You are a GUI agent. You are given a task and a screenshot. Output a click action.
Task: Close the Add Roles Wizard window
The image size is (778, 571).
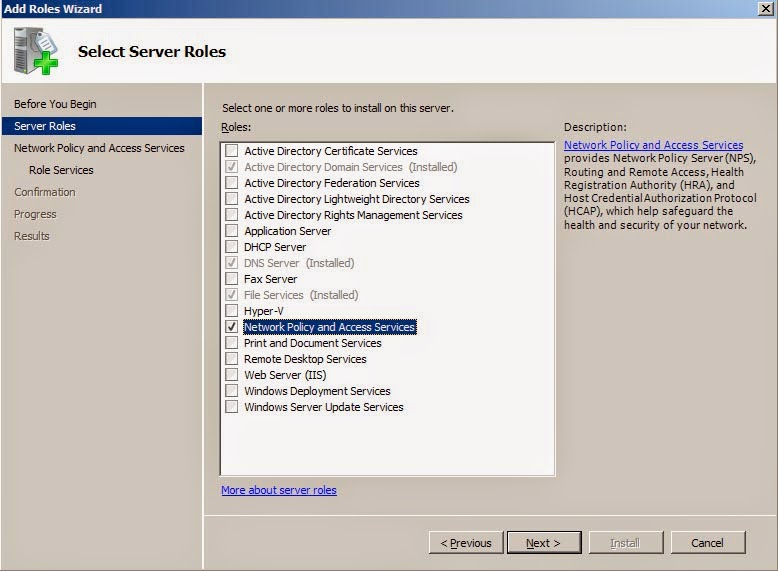pyautogui.click(x=766, y=8)
